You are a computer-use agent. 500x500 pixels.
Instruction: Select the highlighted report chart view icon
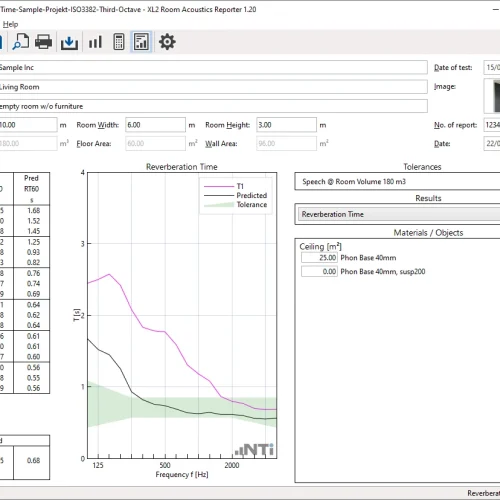141,42
